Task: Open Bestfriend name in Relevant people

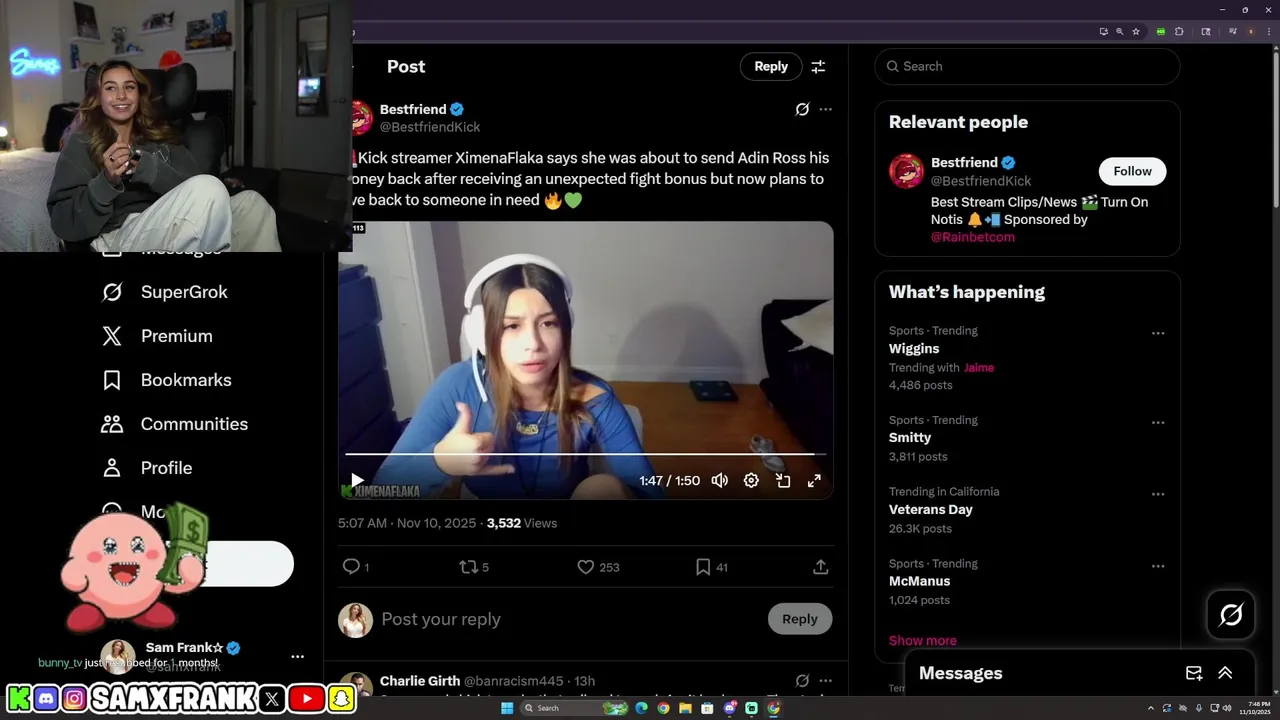Action: click(x=964, y=163)
